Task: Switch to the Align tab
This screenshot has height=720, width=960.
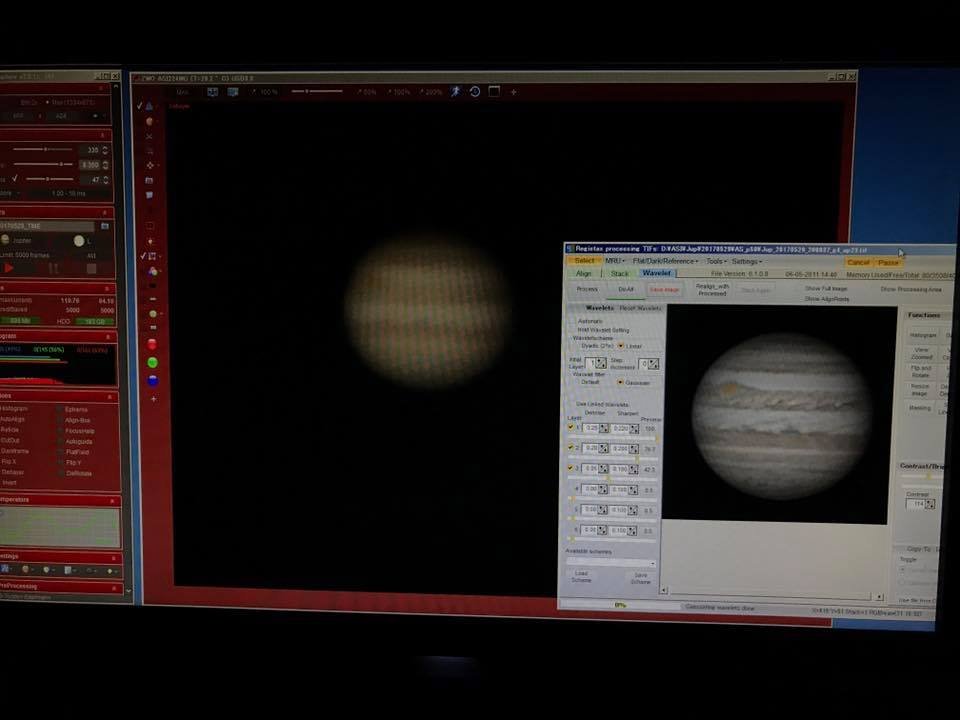Action: point(583,274)
